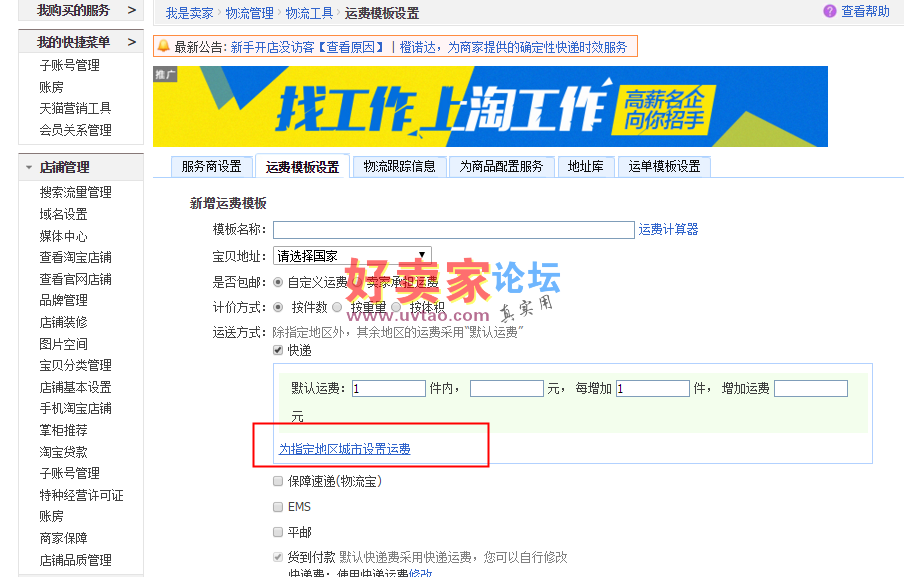Open 店铺装修 in the sidebar
The image size is (904, 577).
click(63, 322)
